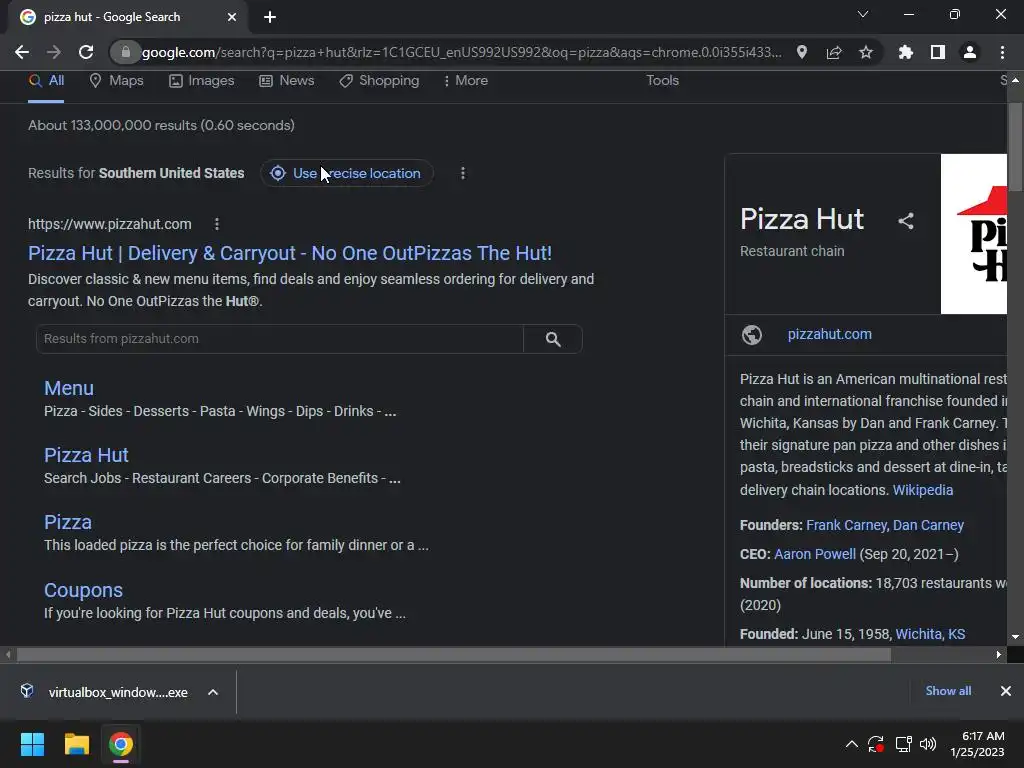The width and height of the screenshot is (1024, 768).
Task: Show all downloads
Action: tap(948, 691)
